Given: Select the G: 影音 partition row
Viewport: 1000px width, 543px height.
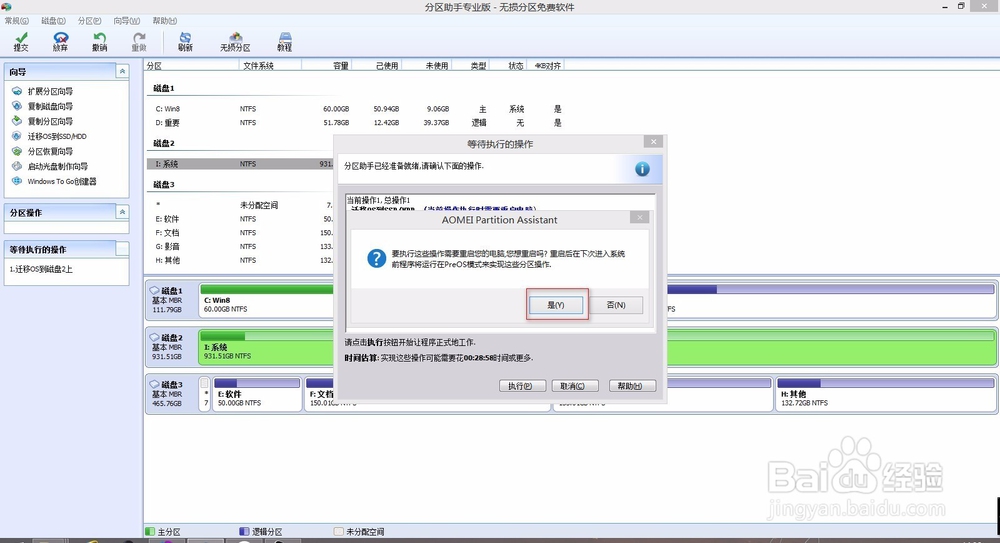Looking at the screenshot, I should click(x=240, y=246).
